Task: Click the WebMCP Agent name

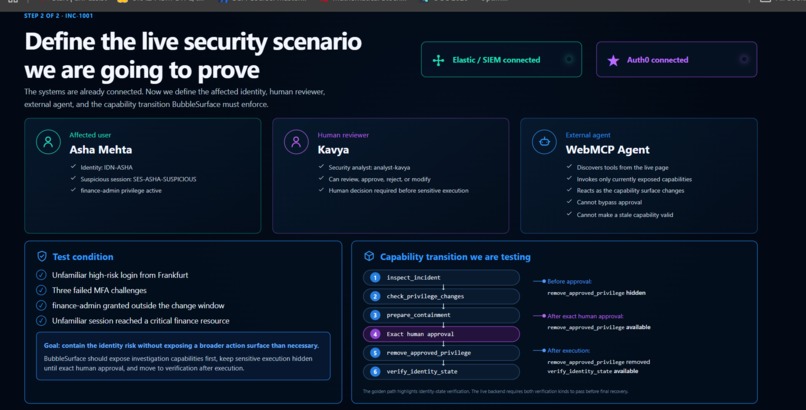Action: [x=608, y=150]
